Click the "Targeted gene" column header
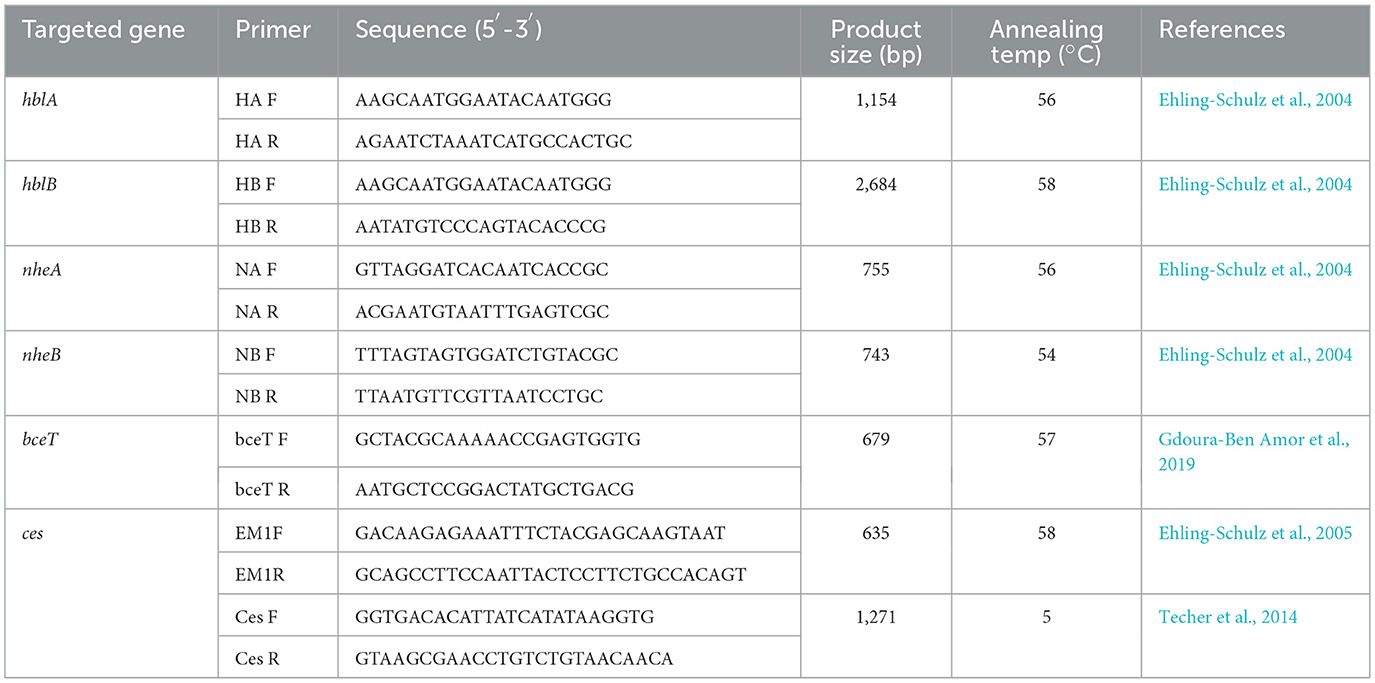1375x683 pixels. pyautogui.click(x=104, y=30)
